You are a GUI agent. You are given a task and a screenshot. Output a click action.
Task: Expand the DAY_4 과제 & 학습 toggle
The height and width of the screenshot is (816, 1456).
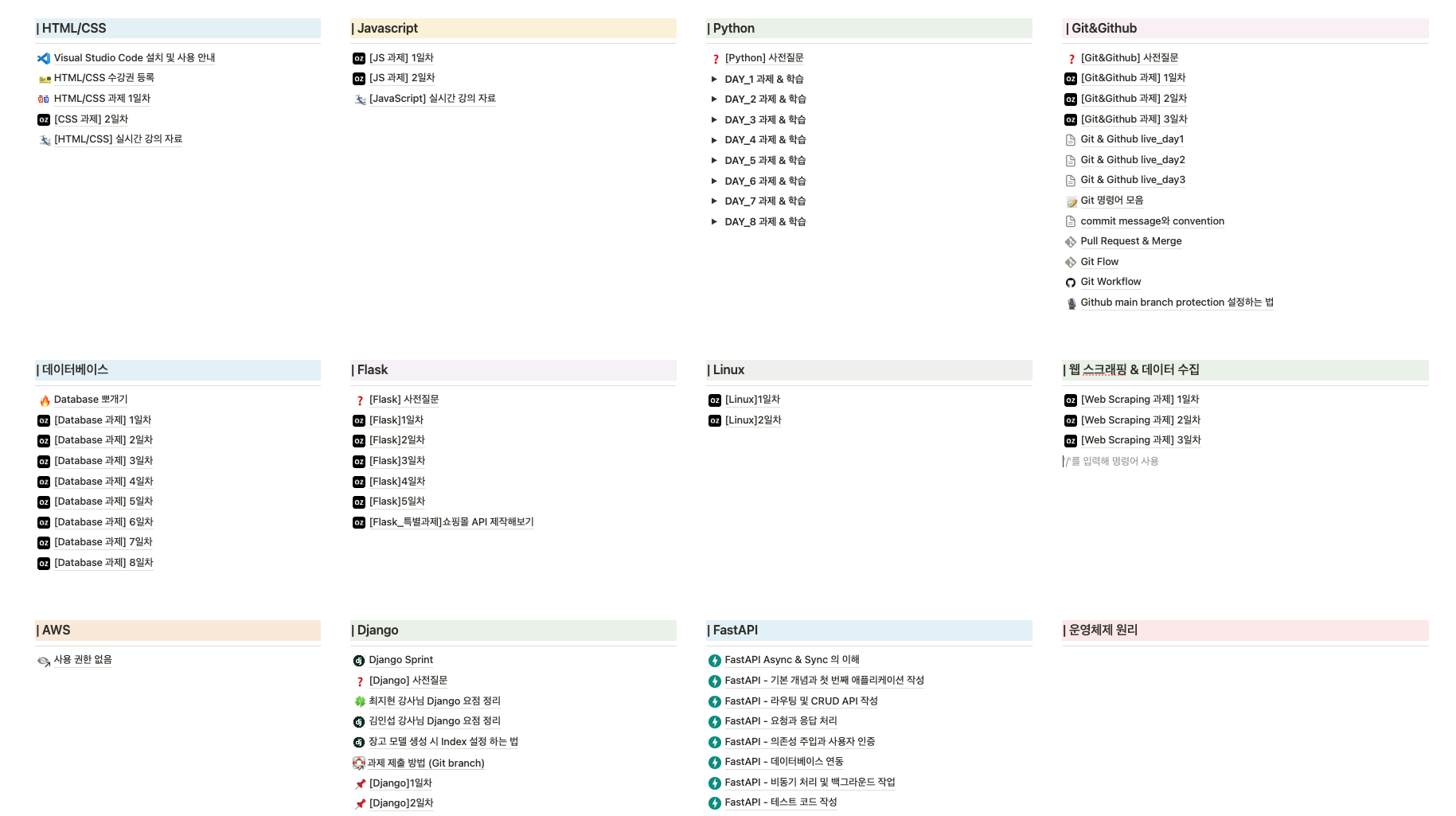[714, 140]
